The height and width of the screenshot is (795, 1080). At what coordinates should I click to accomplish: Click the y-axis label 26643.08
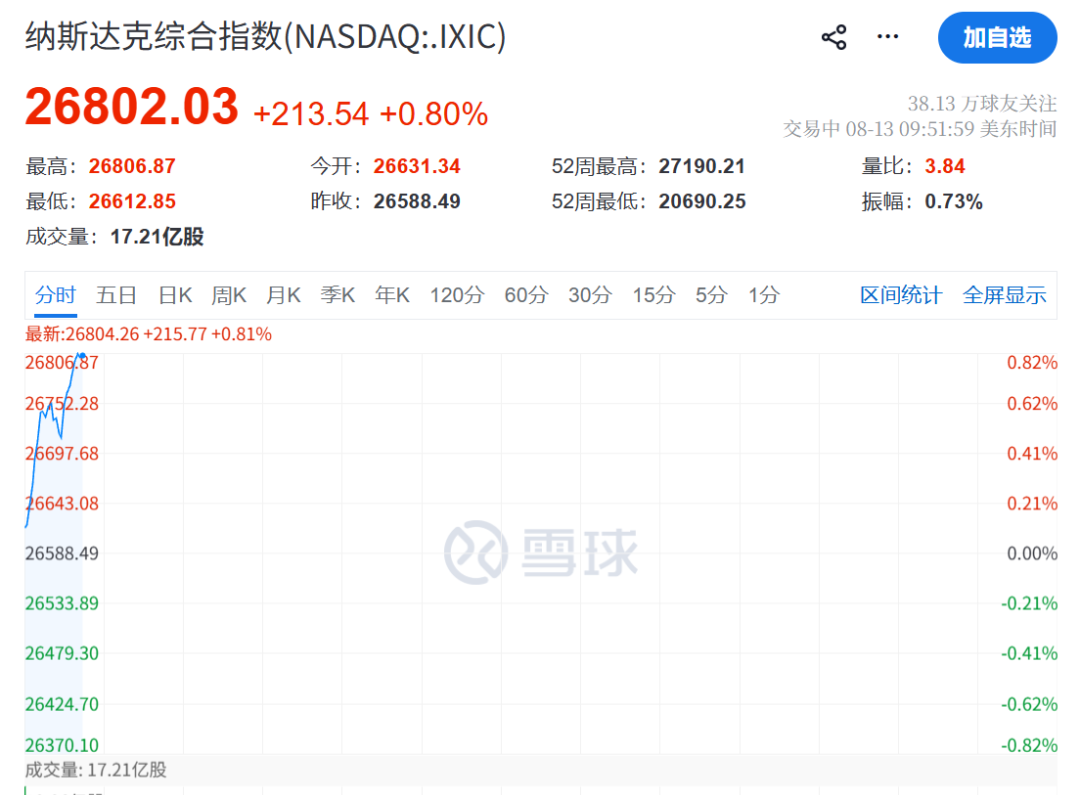click(62, 504)
